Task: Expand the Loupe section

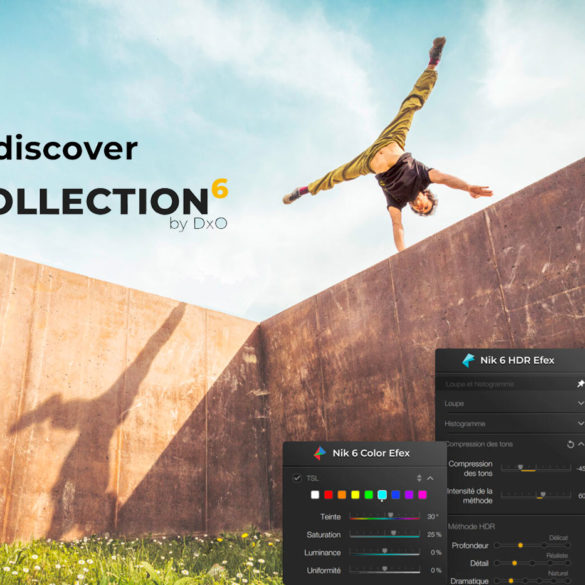Action: 581,404
